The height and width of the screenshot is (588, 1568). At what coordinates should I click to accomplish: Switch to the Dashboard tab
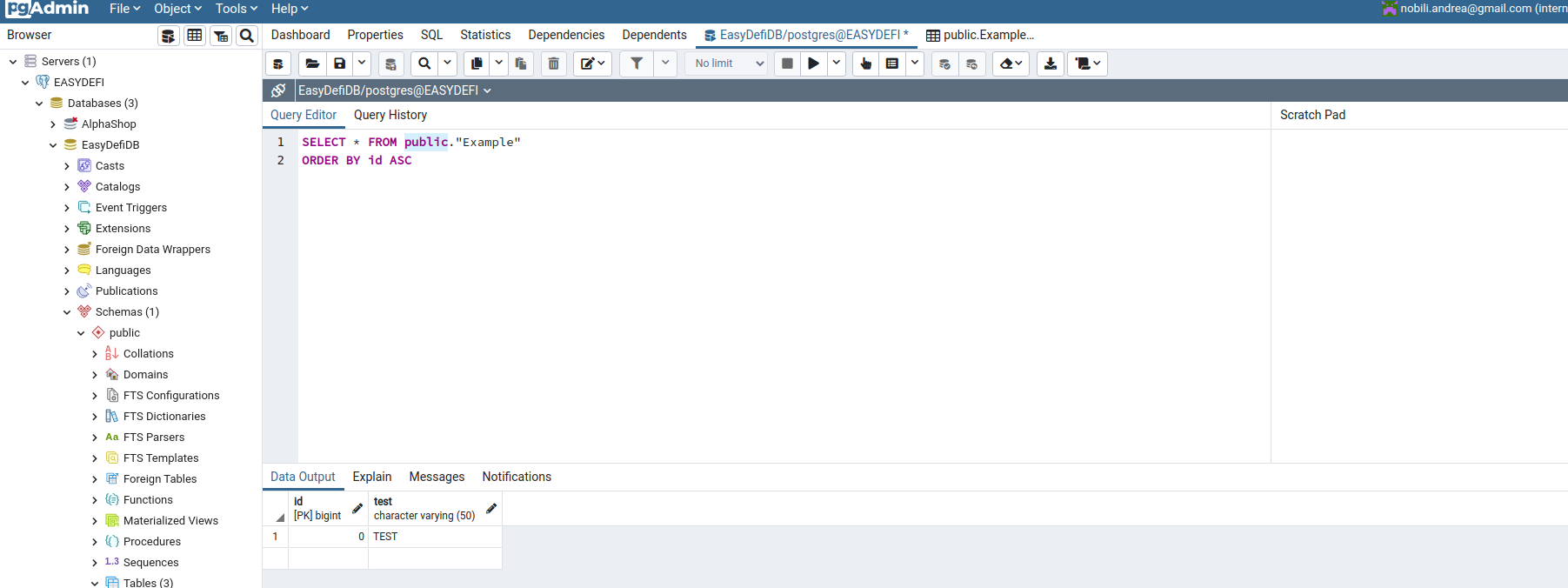[x=300, y=35]
